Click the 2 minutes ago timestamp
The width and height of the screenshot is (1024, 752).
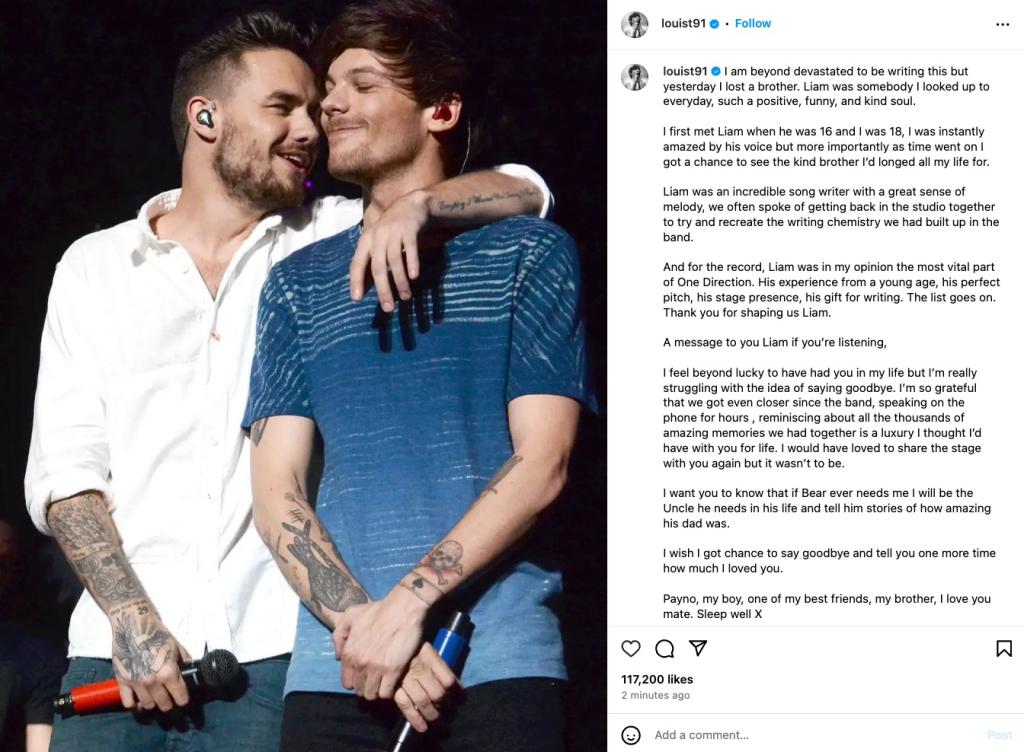[x=655, y=695]
